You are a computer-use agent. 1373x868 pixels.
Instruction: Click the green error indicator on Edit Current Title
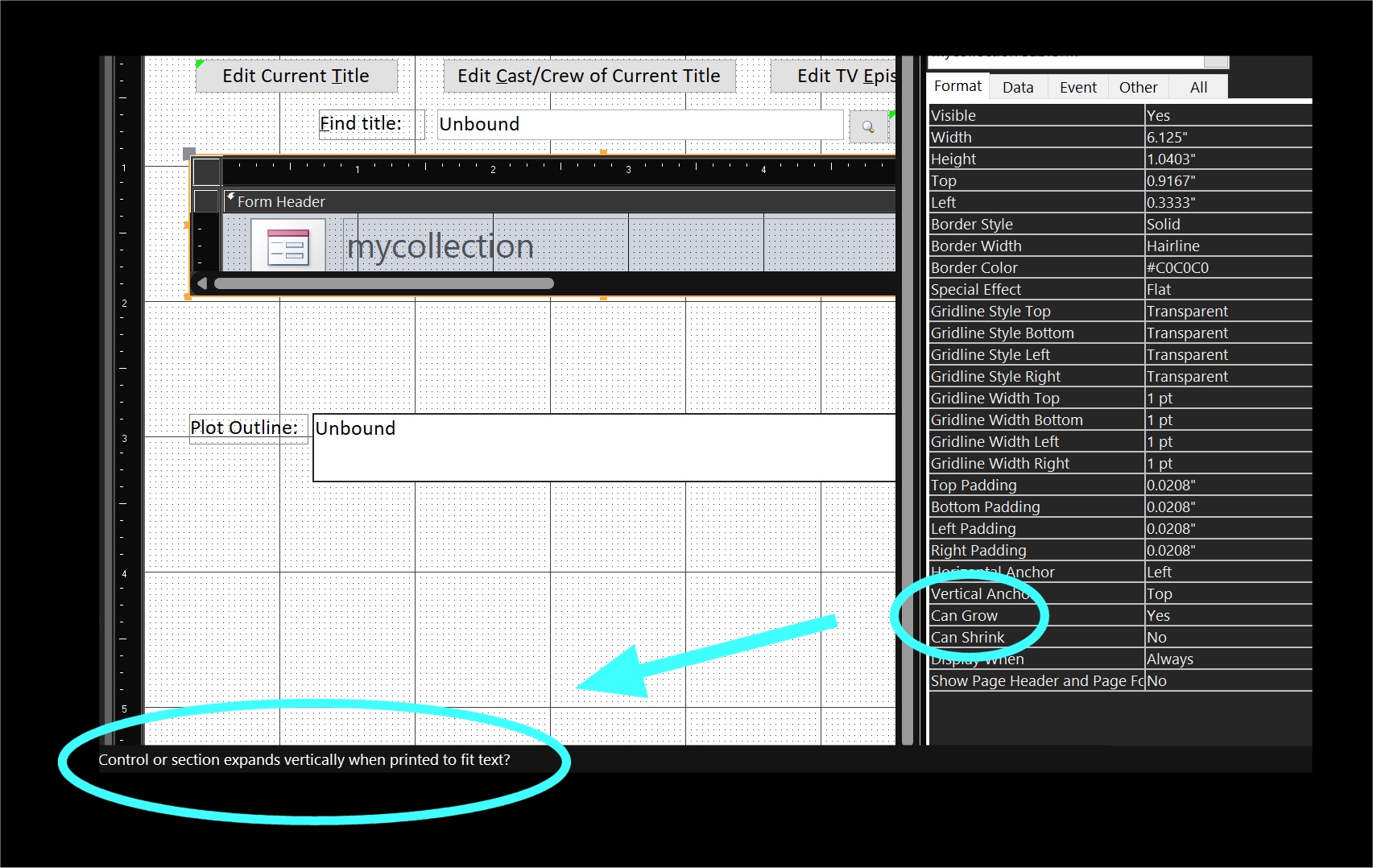[198, 62]
